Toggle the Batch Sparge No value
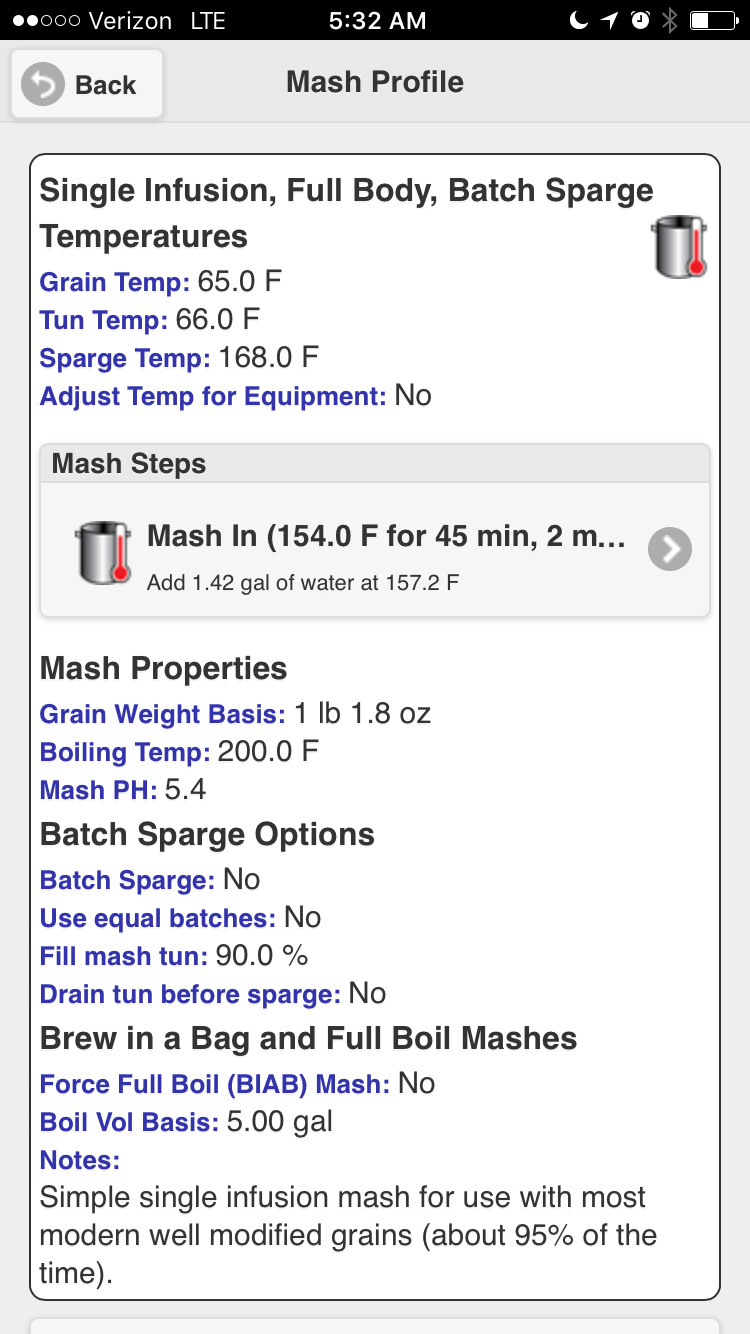750x1334 pixels. [x=241, y=880]
